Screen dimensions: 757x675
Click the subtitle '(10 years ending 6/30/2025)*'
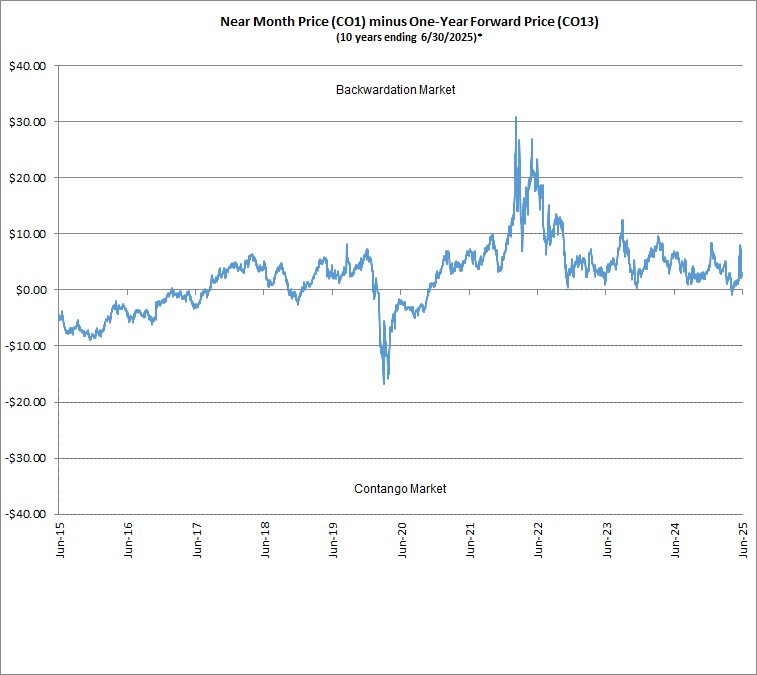[409, 37]
